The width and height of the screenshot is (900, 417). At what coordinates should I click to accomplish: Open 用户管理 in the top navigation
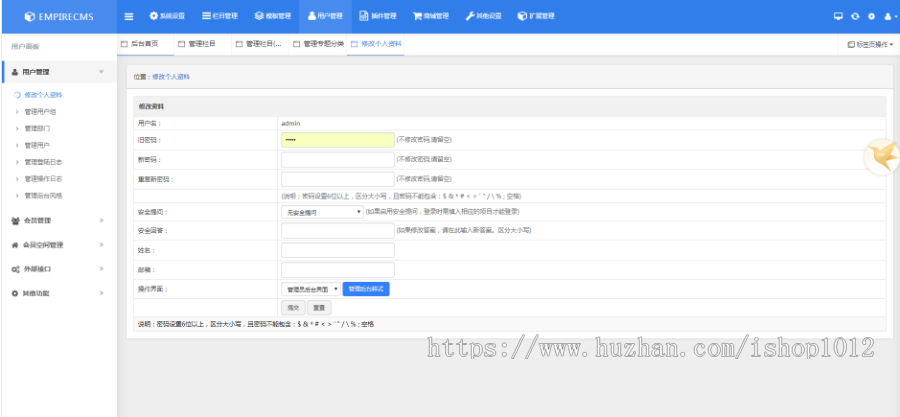click(325, 16)
